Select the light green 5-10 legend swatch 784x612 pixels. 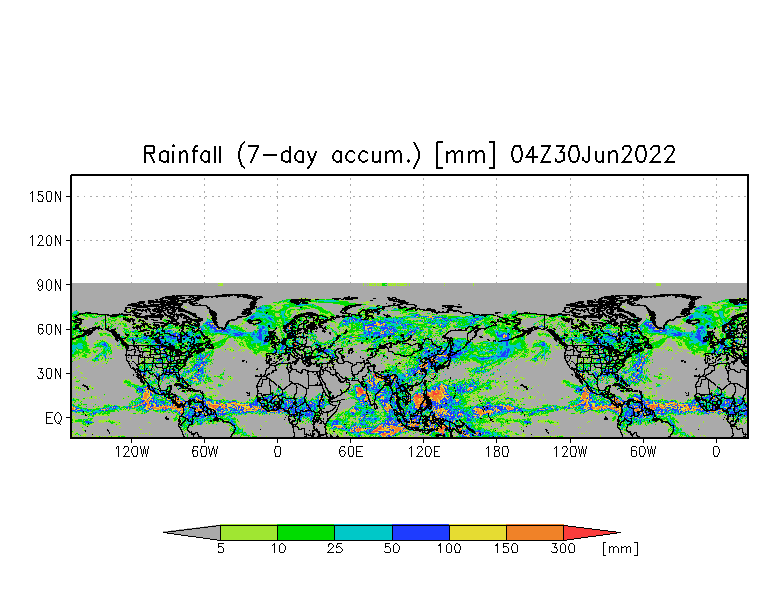pos(249,532)
